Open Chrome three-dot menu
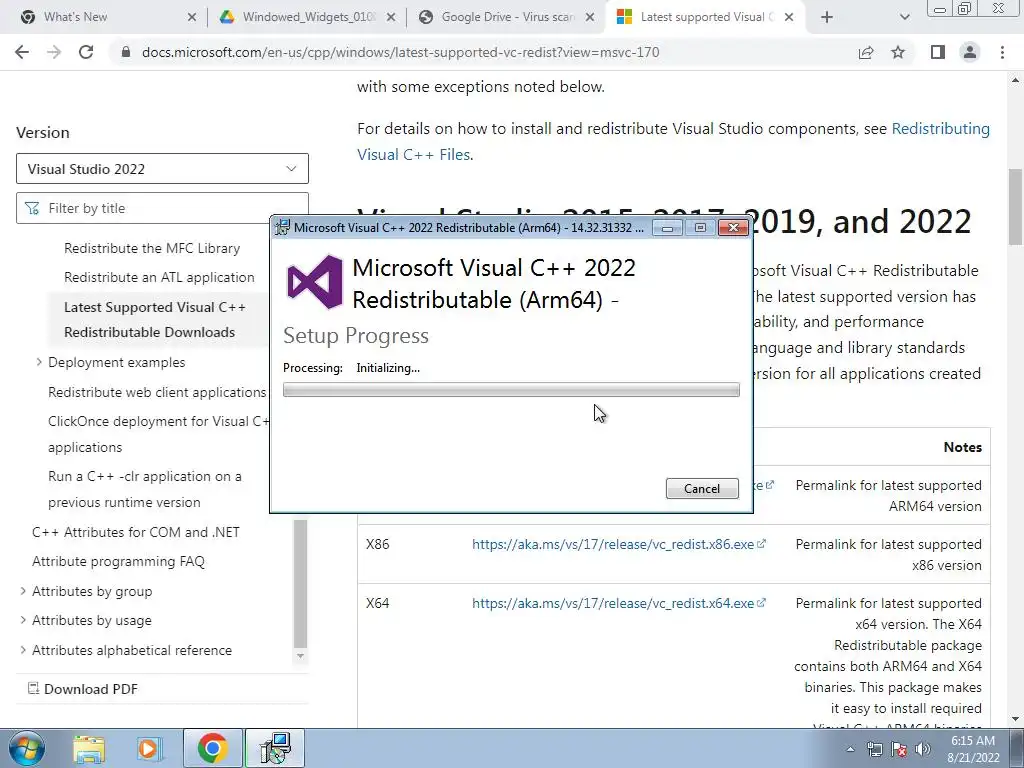This screenshot has height=768, width=1024. coord(1002,52)
